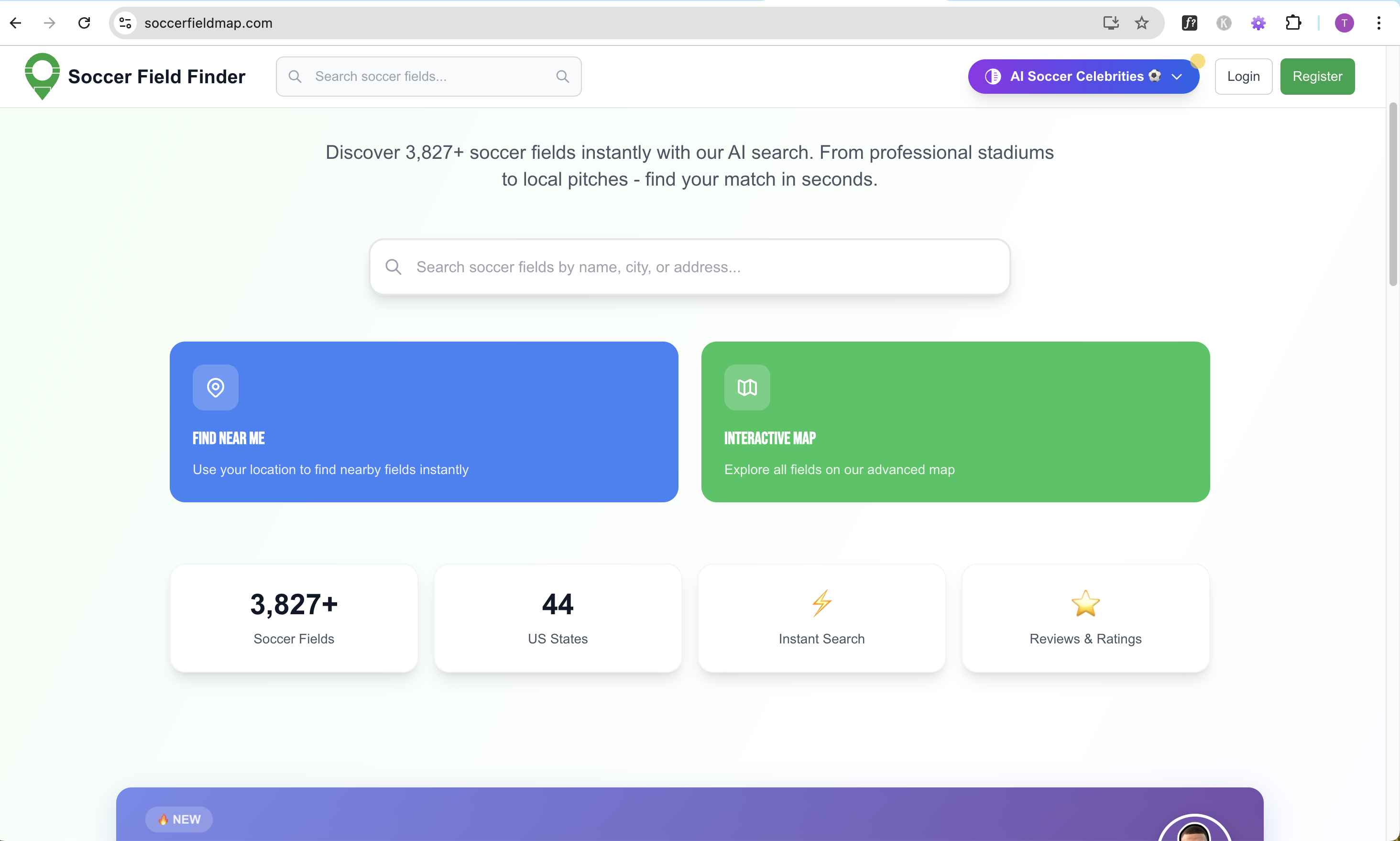Bookmark this page with the star icon

click(x=1142, y=22)
